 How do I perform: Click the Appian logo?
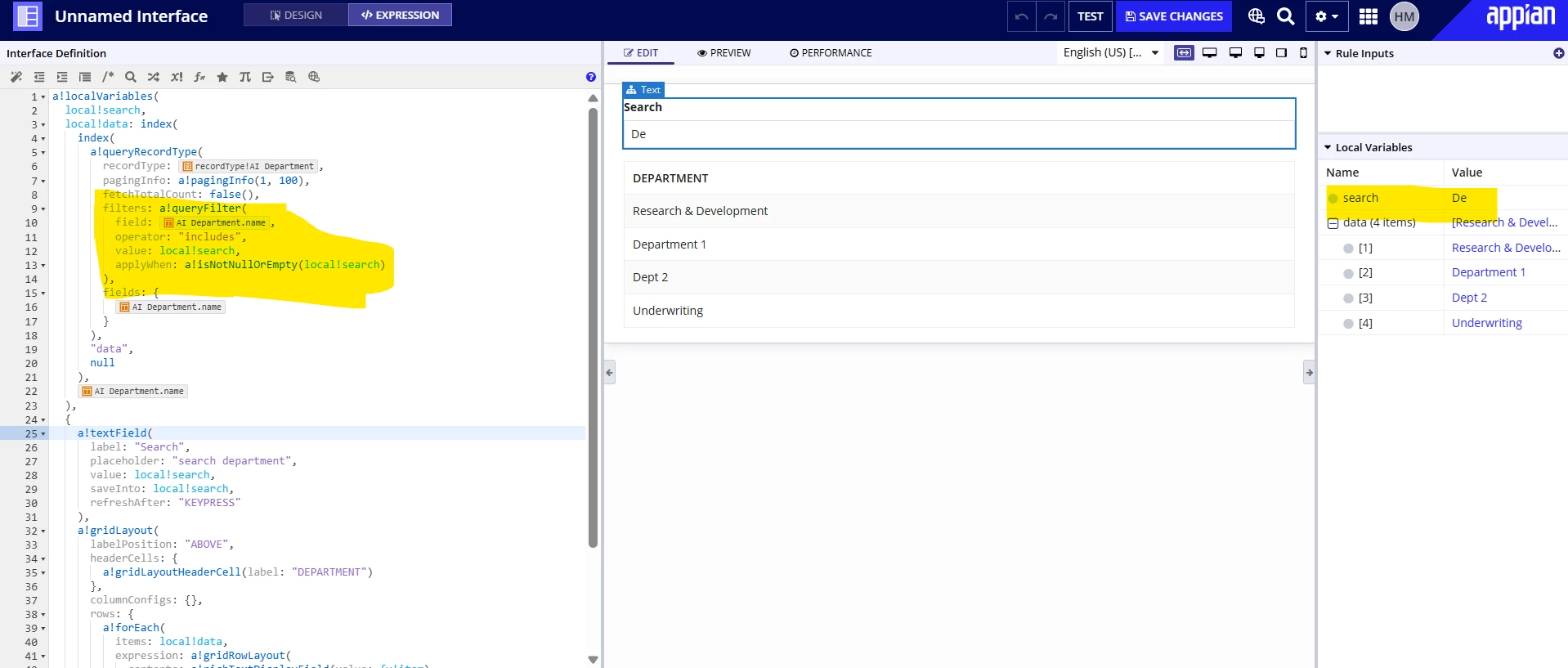click(x=1520, y=17)
